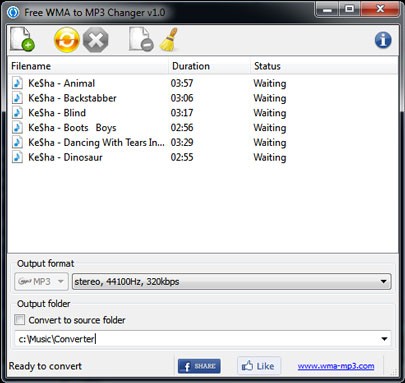Viewport: 405px width, 383px height.
Task: Start conversion with the orange convert icon
Action: (67, 40)
